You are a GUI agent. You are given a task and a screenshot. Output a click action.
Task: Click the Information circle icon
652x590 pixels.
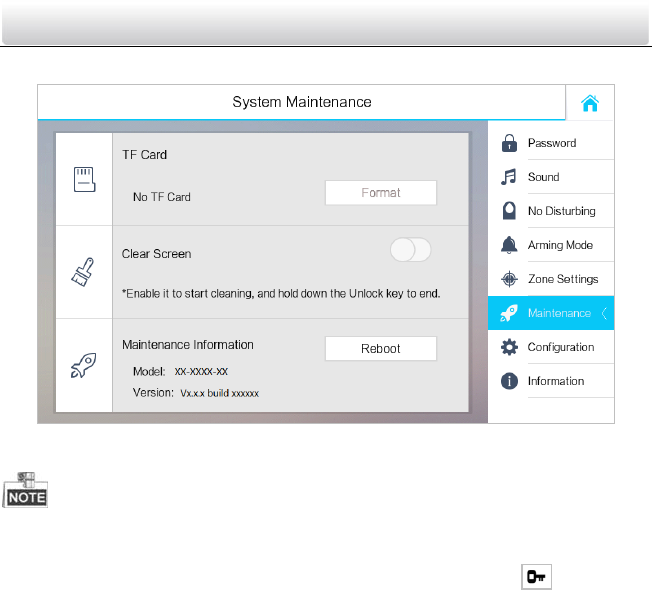pyautogui.click(x=509, y=381)
